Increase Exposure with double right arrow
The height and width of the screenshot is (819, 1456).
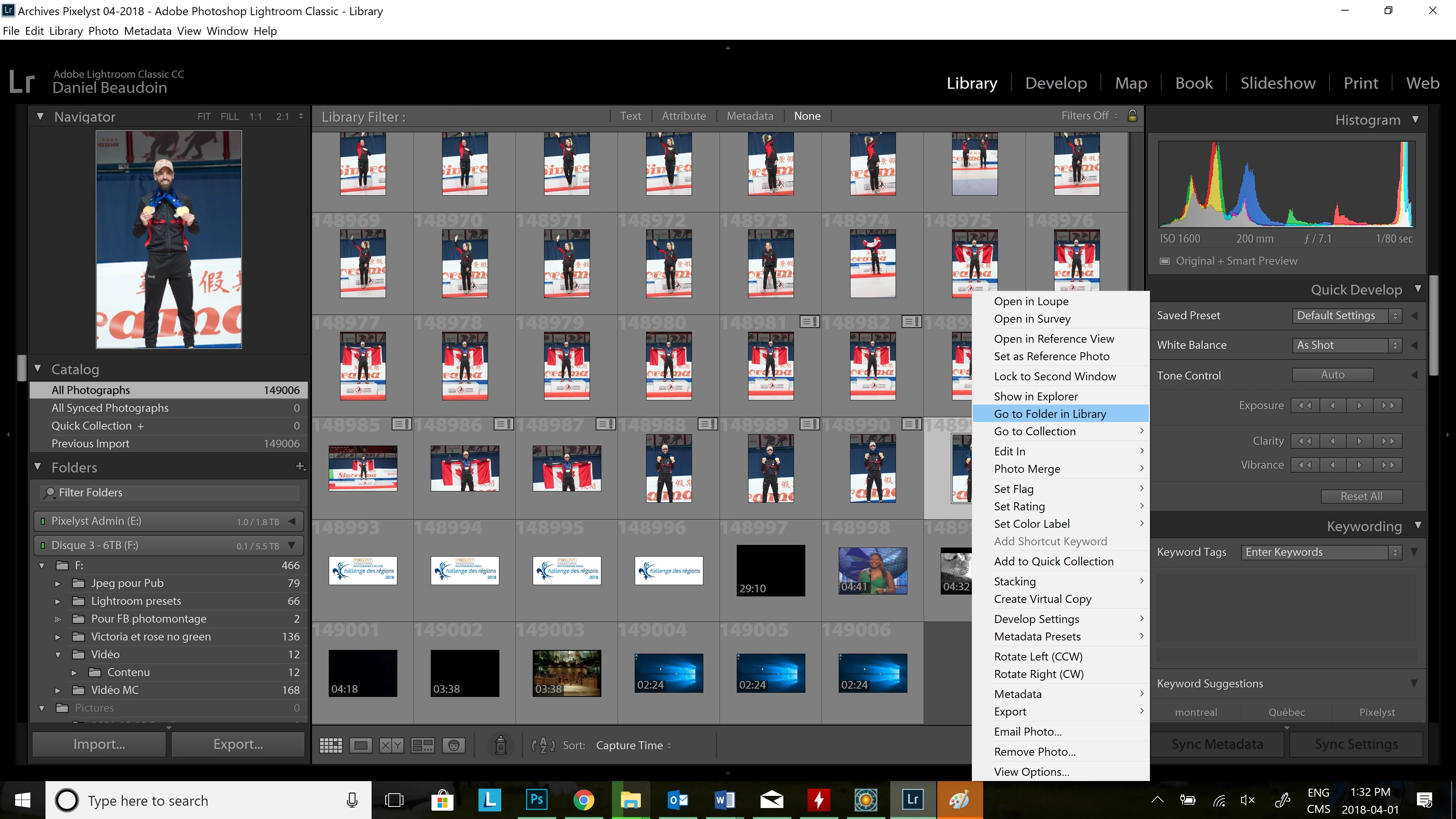(x=1388, y=405)
